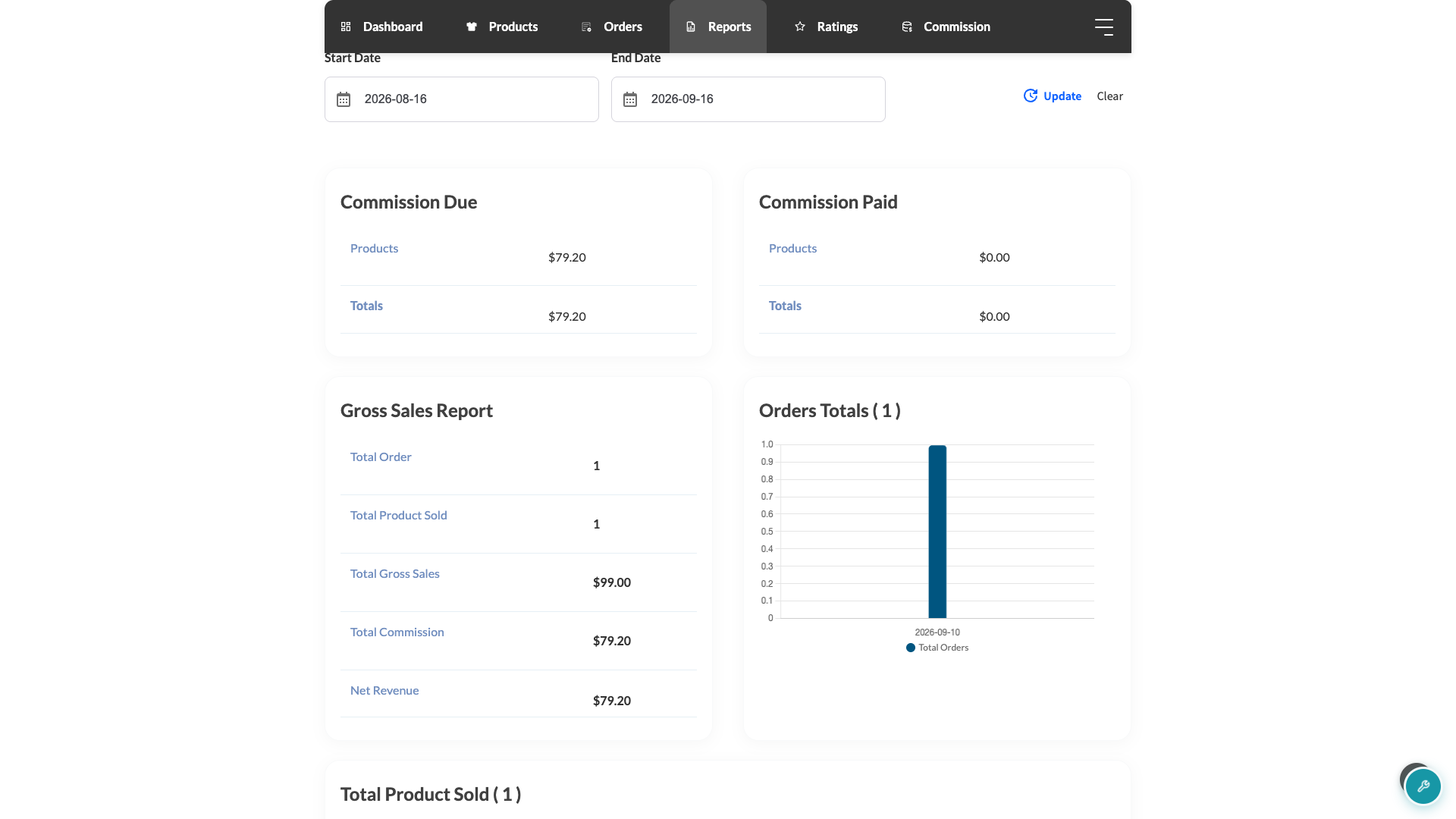Open the Commission tab
1456x819 pixels.
click(x=946, y=27)
